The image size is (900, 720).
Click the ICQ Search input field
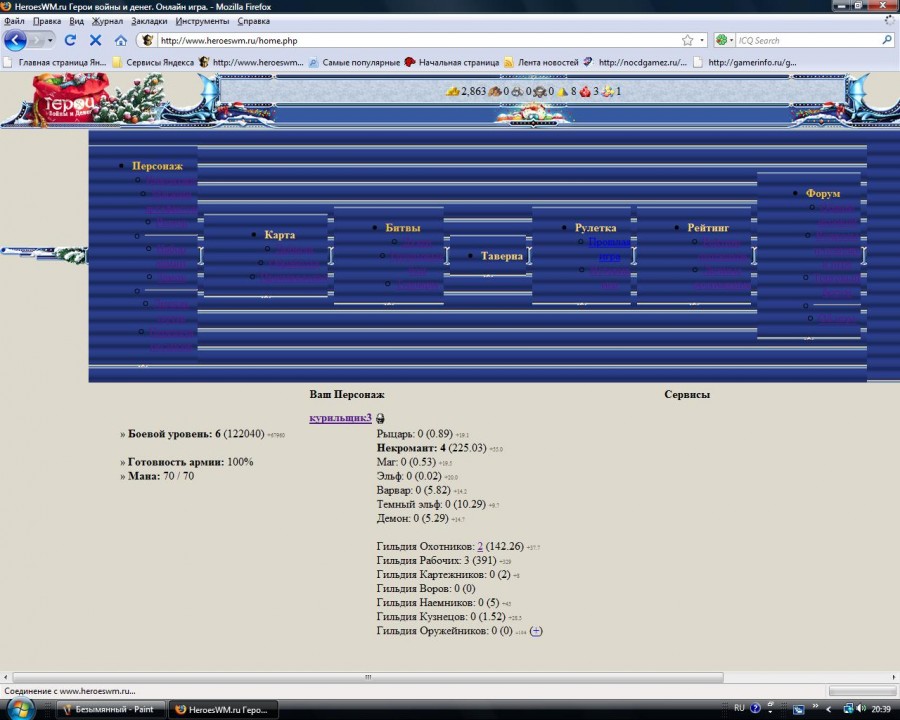(x=808, y=40)
